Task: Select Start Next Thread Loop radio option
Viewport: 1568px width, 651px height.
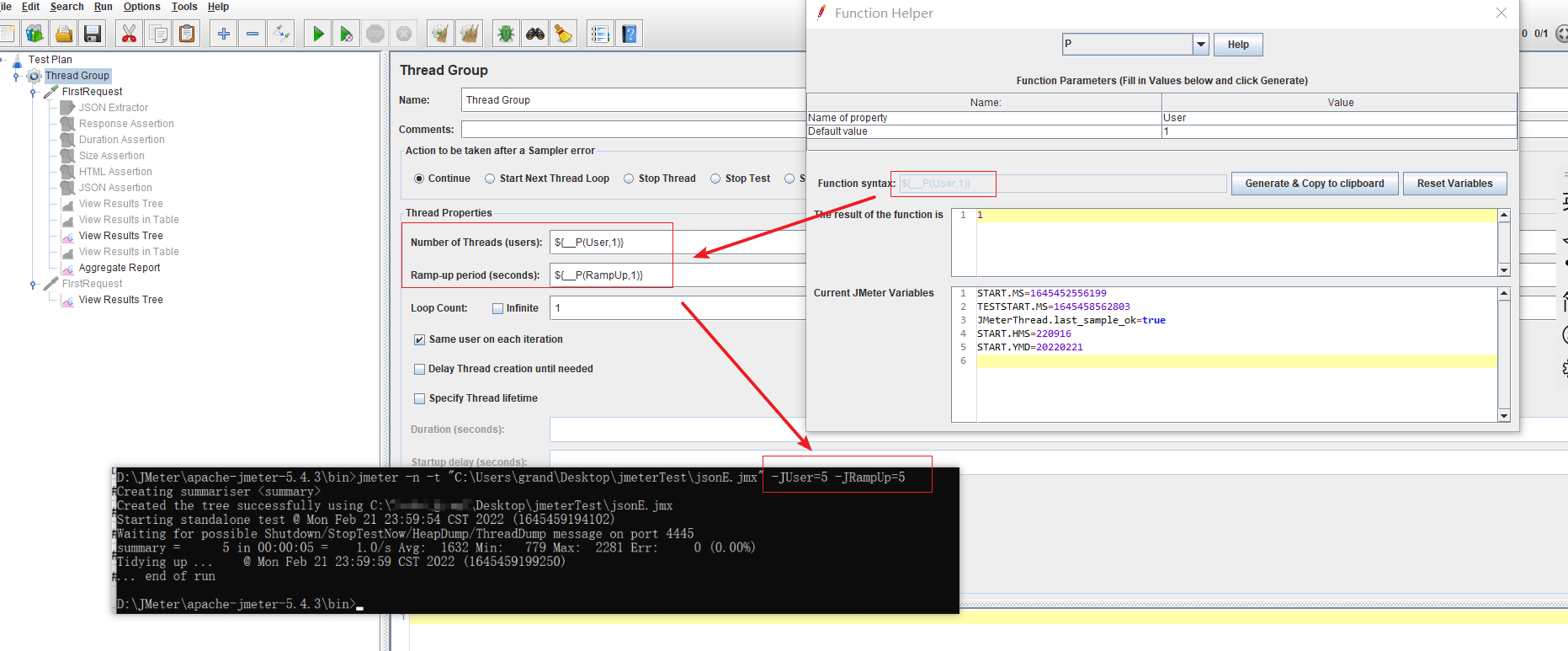Action: tap(490, 179)
